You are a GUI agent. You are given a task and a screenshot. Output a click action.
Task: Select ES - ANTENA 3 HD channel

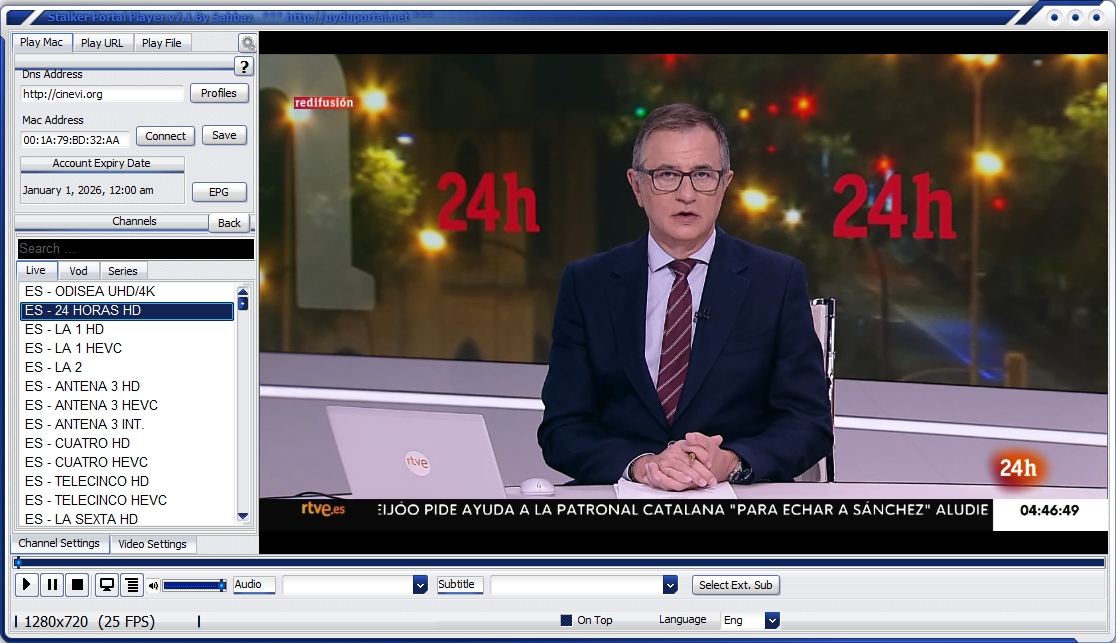[x=82, y=386]
